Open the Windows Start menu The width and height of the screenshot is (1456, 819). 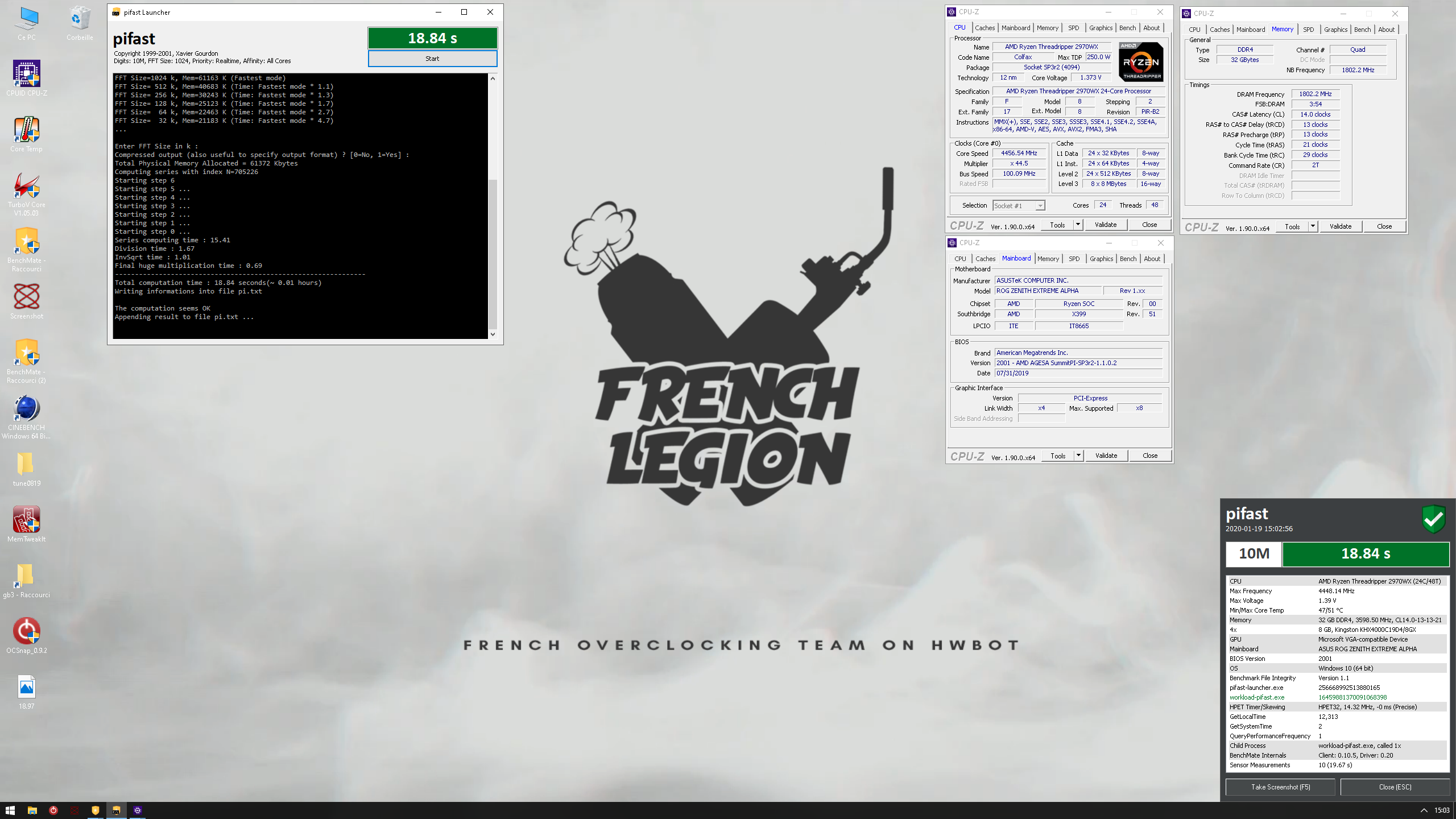(10, 810)
